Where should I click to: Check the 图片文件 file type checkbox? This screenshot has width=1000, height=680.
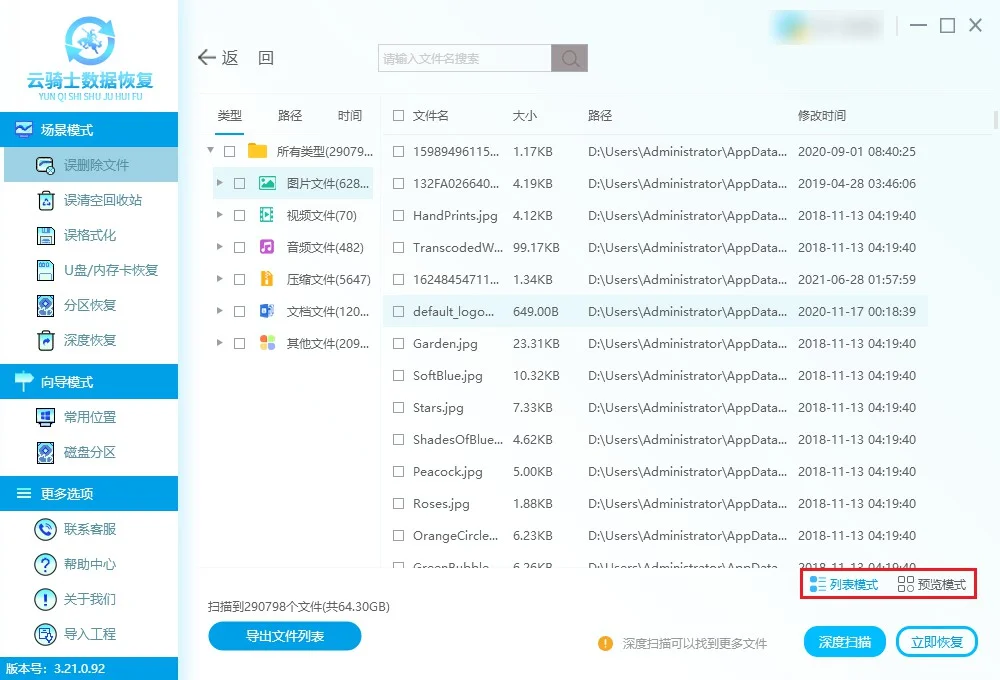(237, 183)
